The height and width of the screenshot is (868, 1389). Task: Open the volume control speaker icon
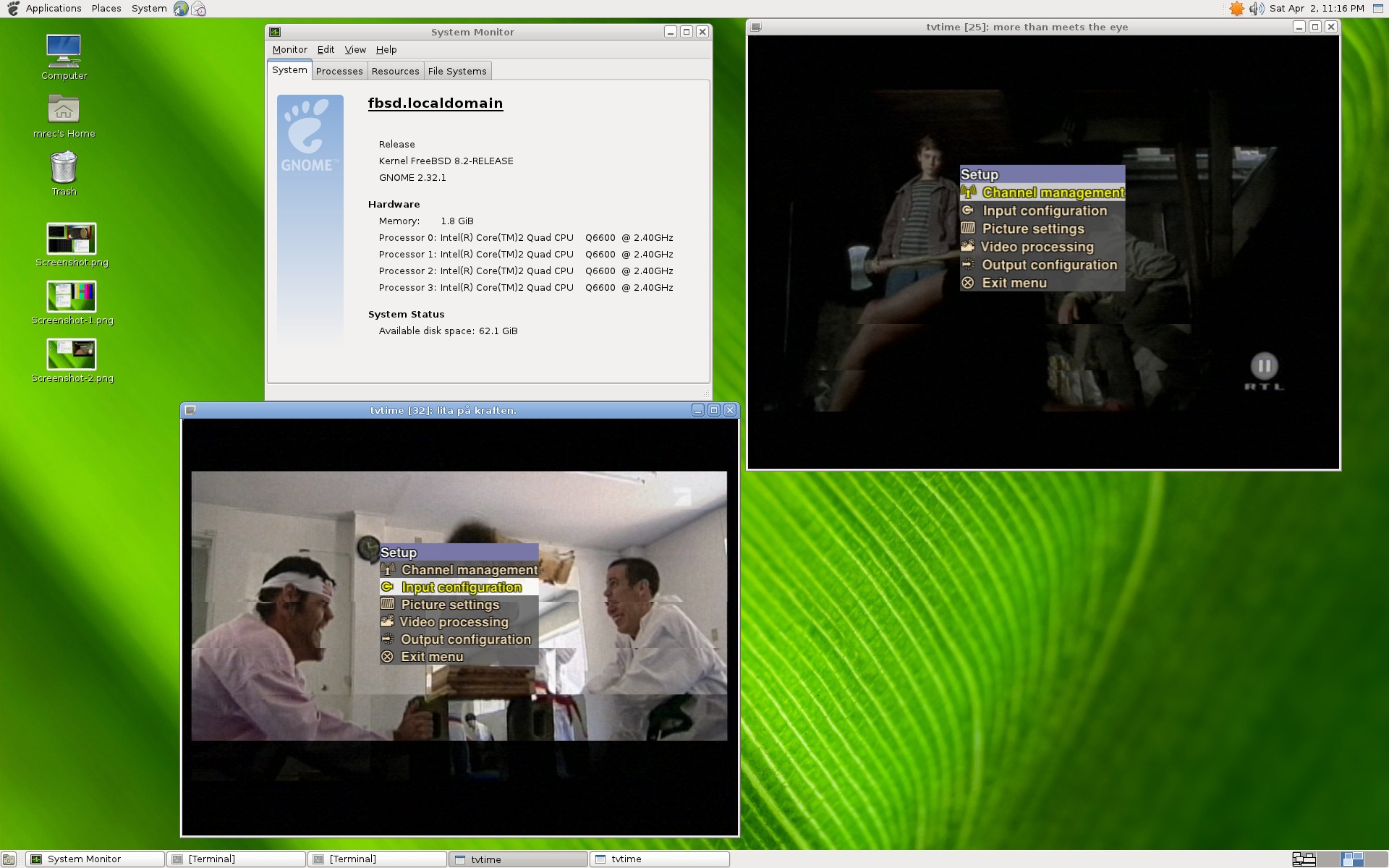click(1256, 9)
